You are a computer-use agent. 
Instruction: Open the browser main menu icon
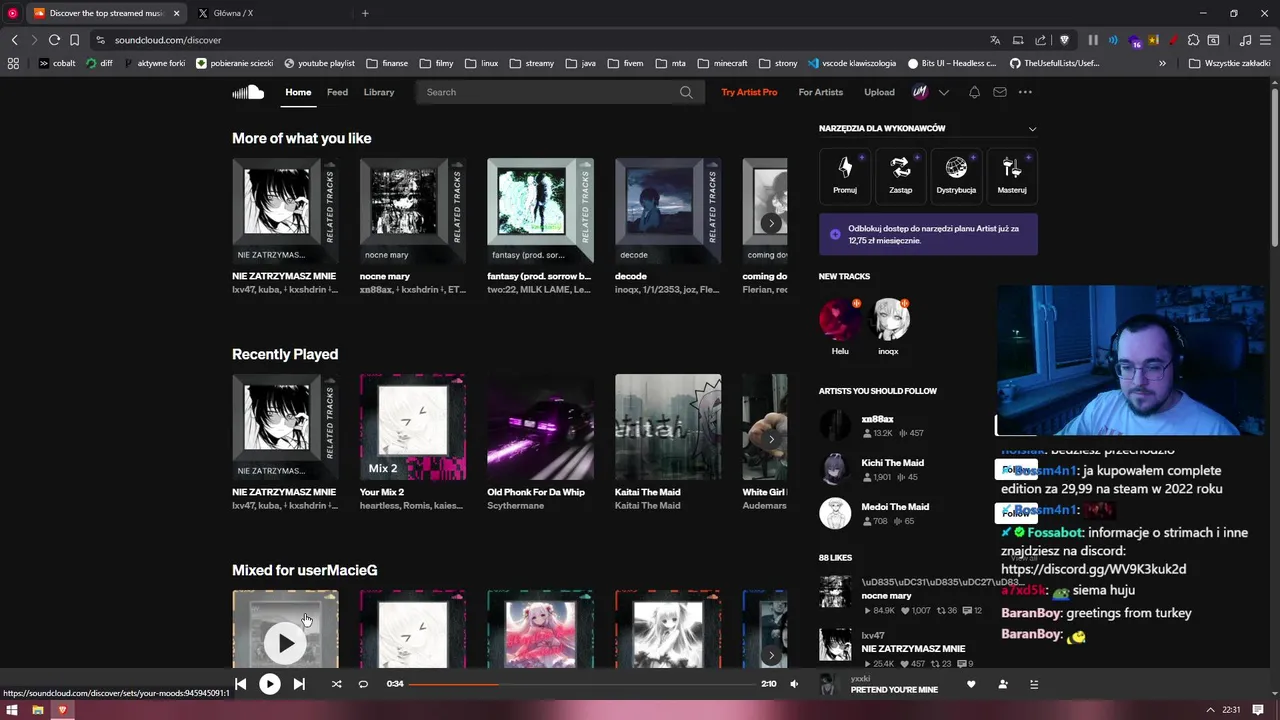point(1265,40)
